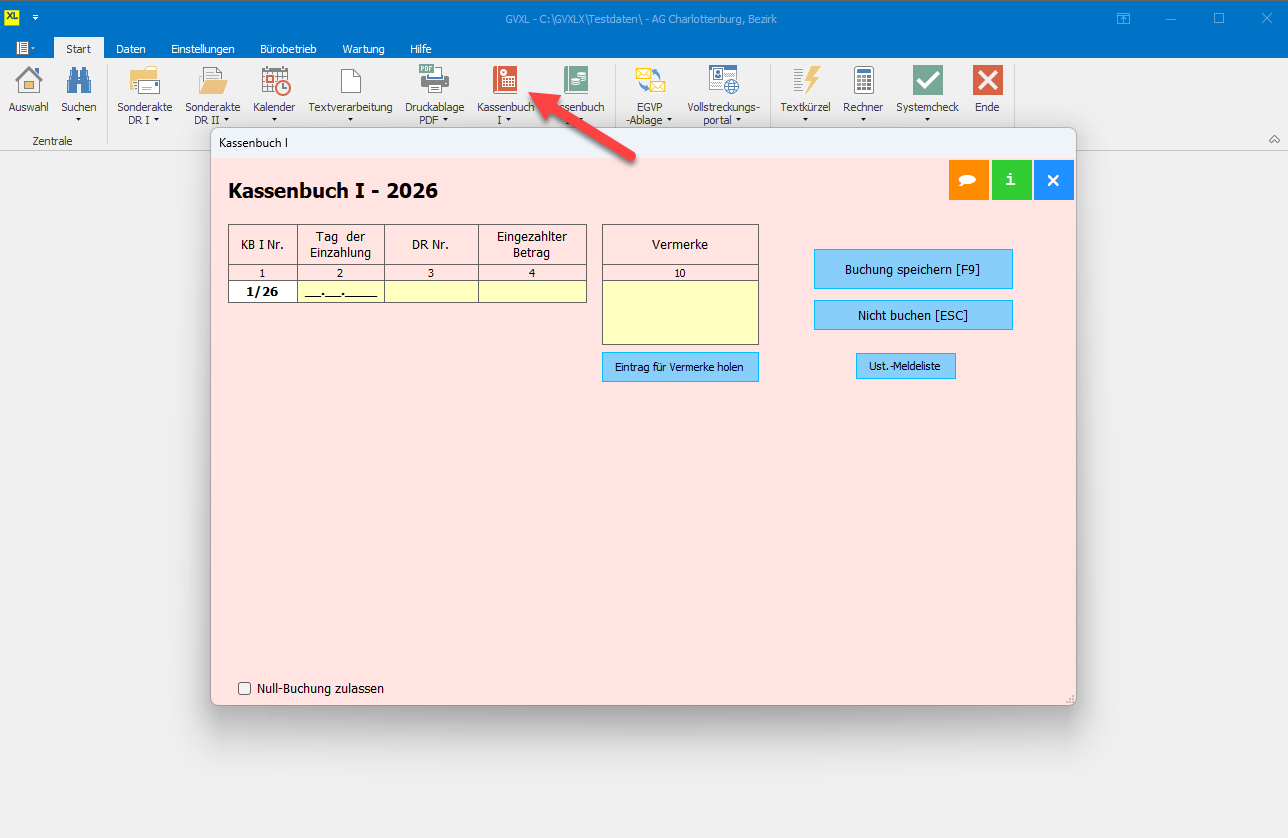Open the Kalender icon
The image size is (1288, 838).
coord(274,80)
